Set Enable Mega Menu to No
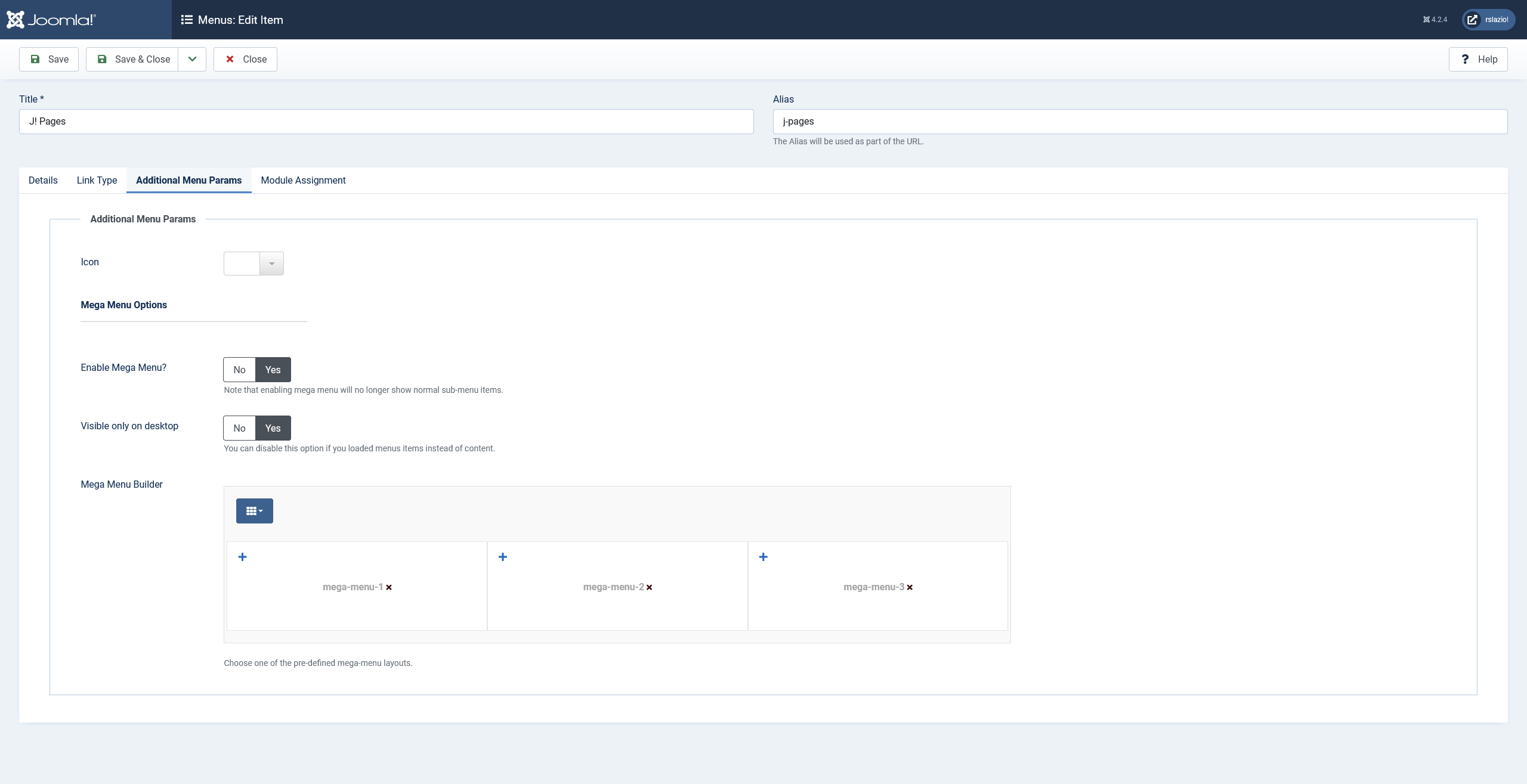This screenshot has width=1527, height=784. (239, 370)
